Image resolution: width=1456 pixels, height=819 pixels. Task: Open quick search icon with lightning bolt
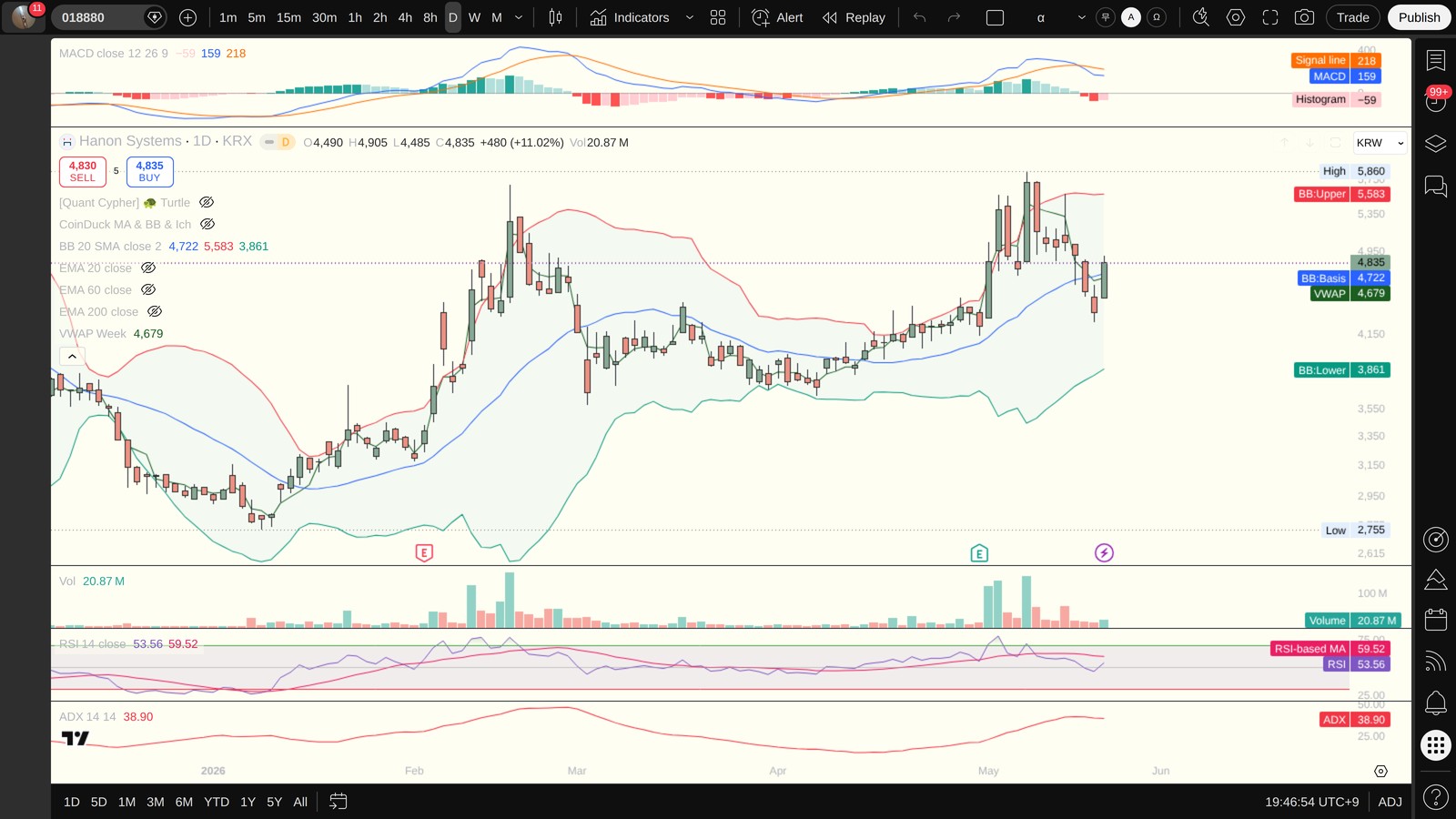[1201, 17]
